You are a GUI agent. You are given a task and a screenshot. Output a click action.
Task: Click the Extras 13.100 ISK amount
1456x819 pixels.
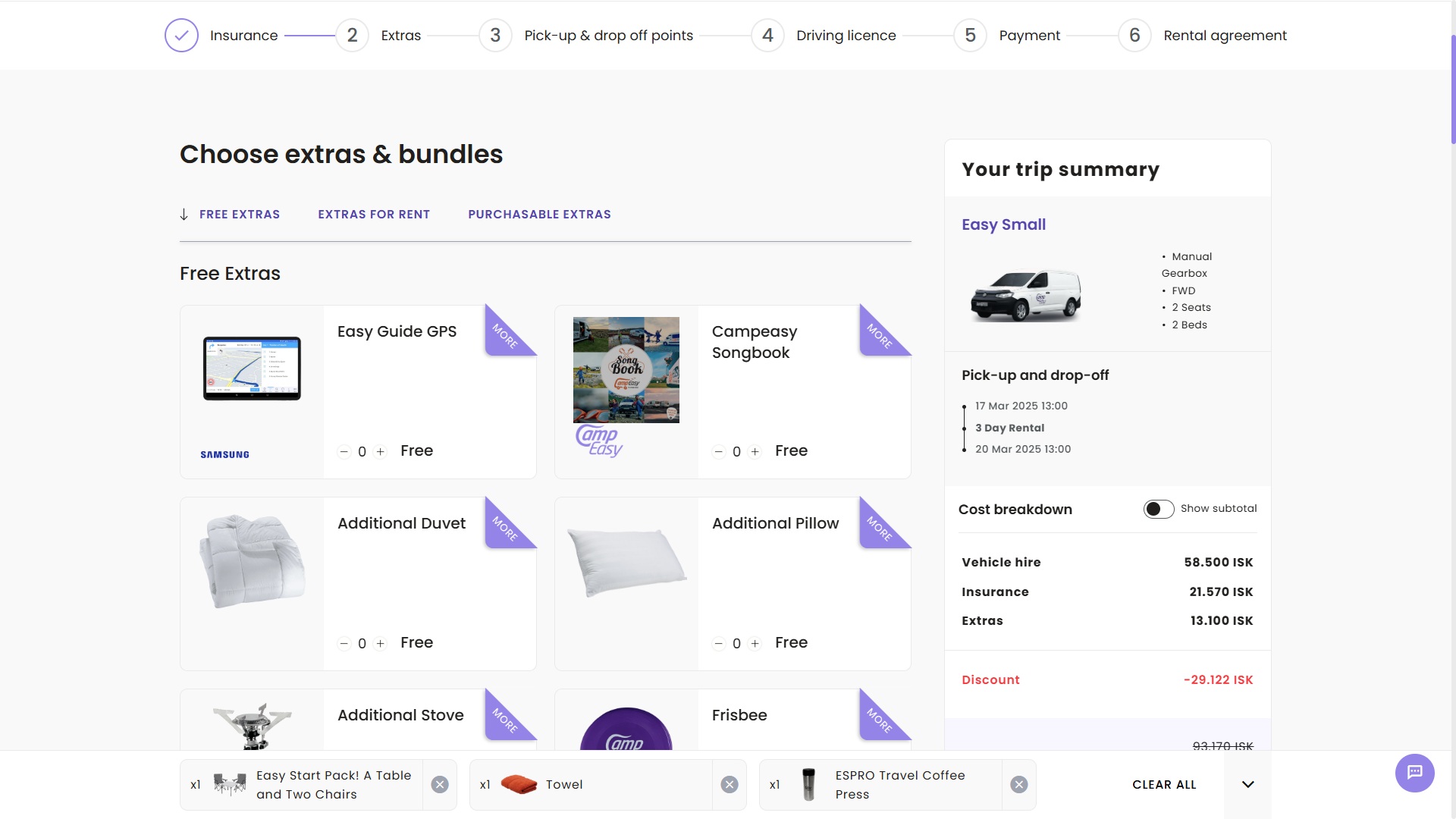pyautogui.click(x=1222, y=621)
